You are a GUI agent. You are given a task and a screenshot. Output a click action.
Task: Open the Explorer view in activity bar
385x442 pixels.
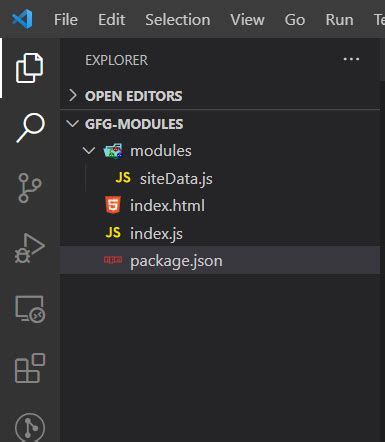[29, 68]
